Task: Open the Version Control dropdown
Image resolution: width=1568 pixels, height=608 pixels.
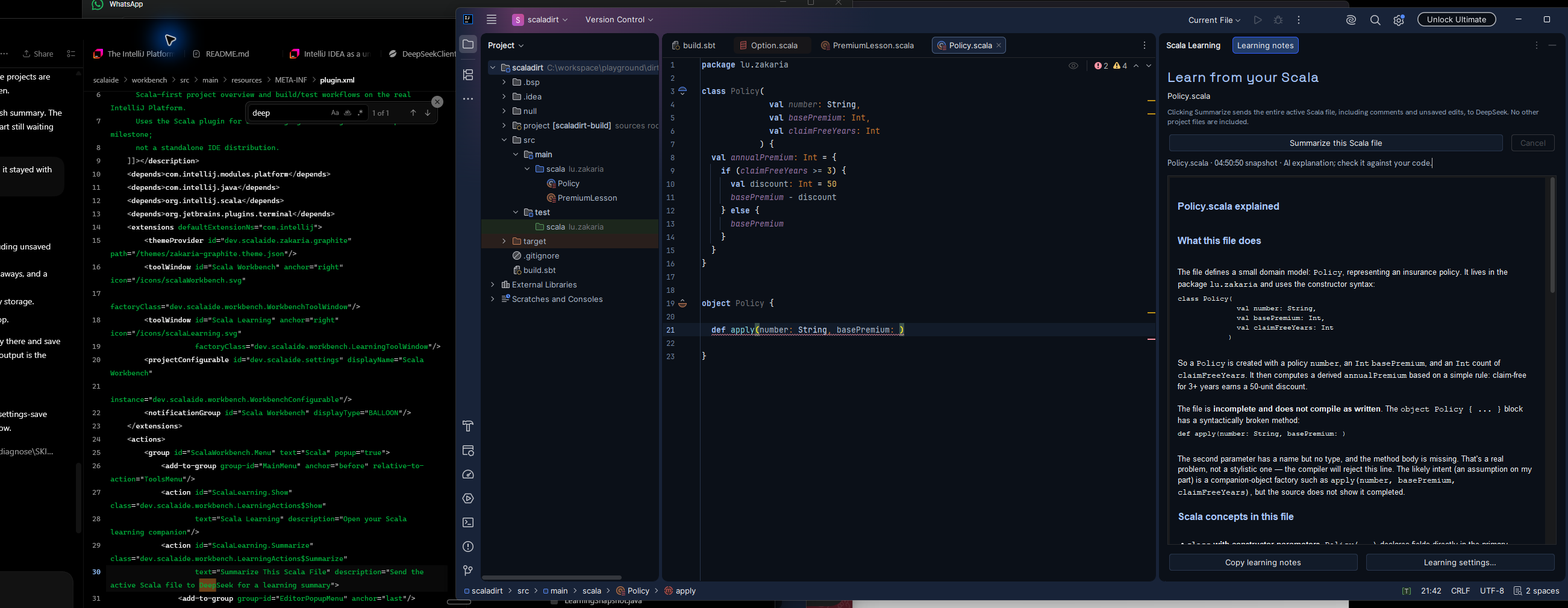Action: point(619,19)
